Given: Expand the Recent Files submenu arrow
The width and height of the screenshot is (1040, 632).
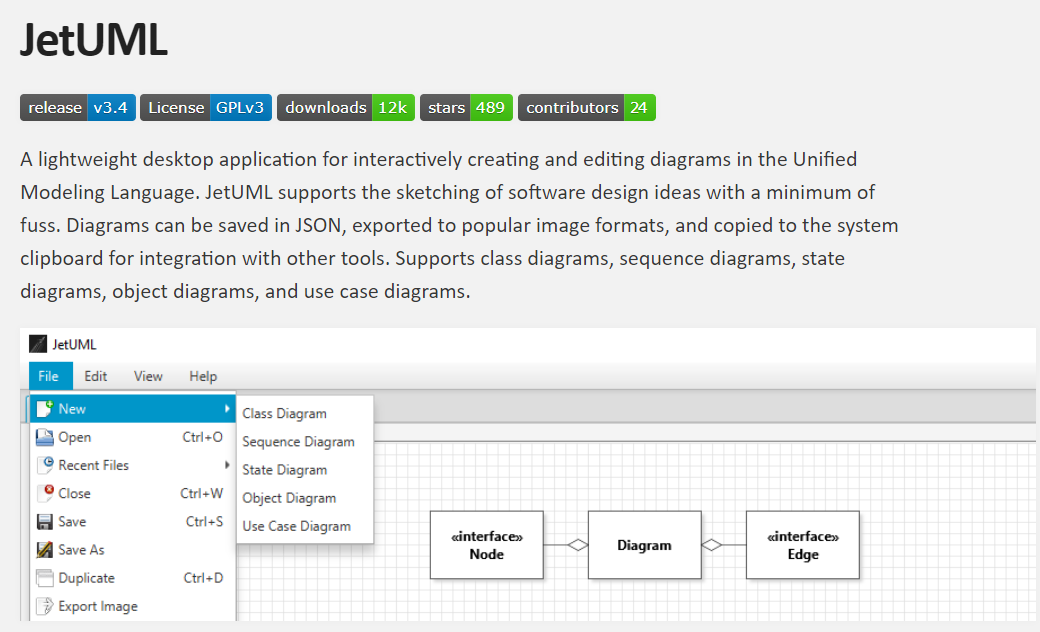Looking at the screenshot, I should pos(227,465).
